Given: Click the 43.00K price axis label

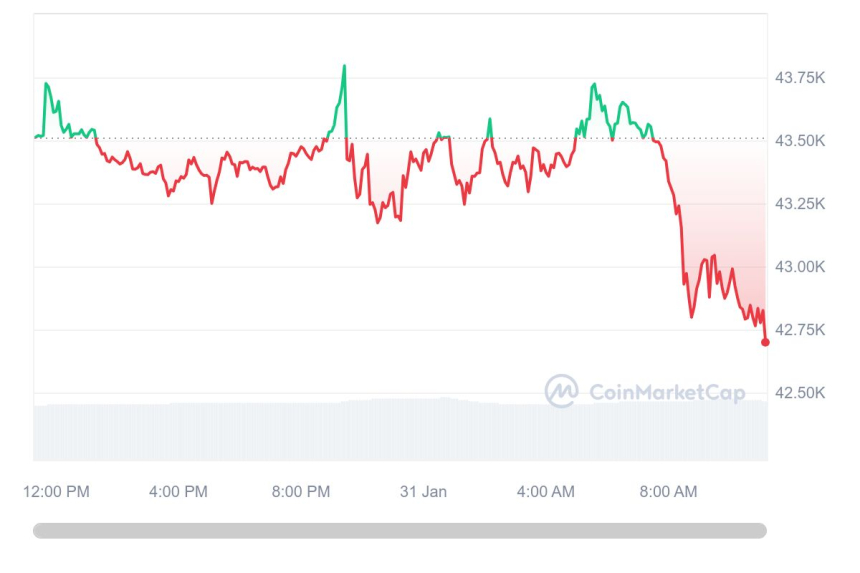Looking at the screenshot, I should [800, 267].
